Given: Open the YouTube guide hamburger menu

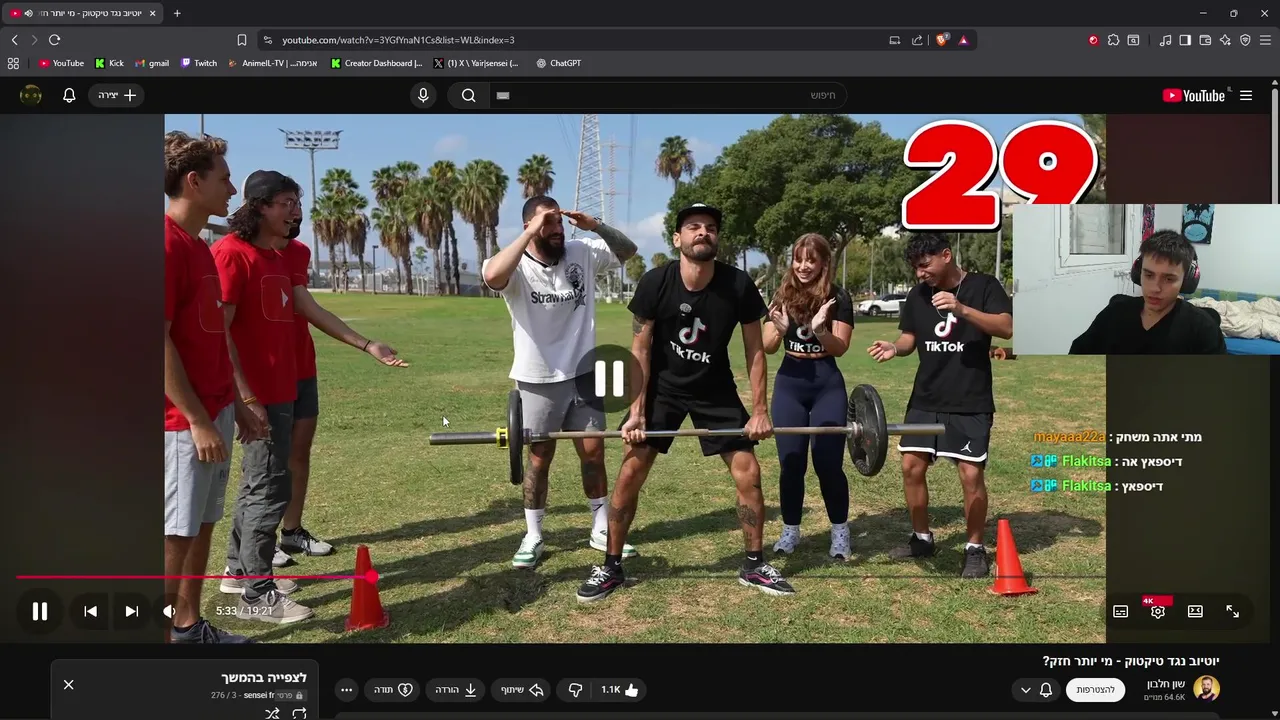Looking at the screenshot, I should 1246,96.
